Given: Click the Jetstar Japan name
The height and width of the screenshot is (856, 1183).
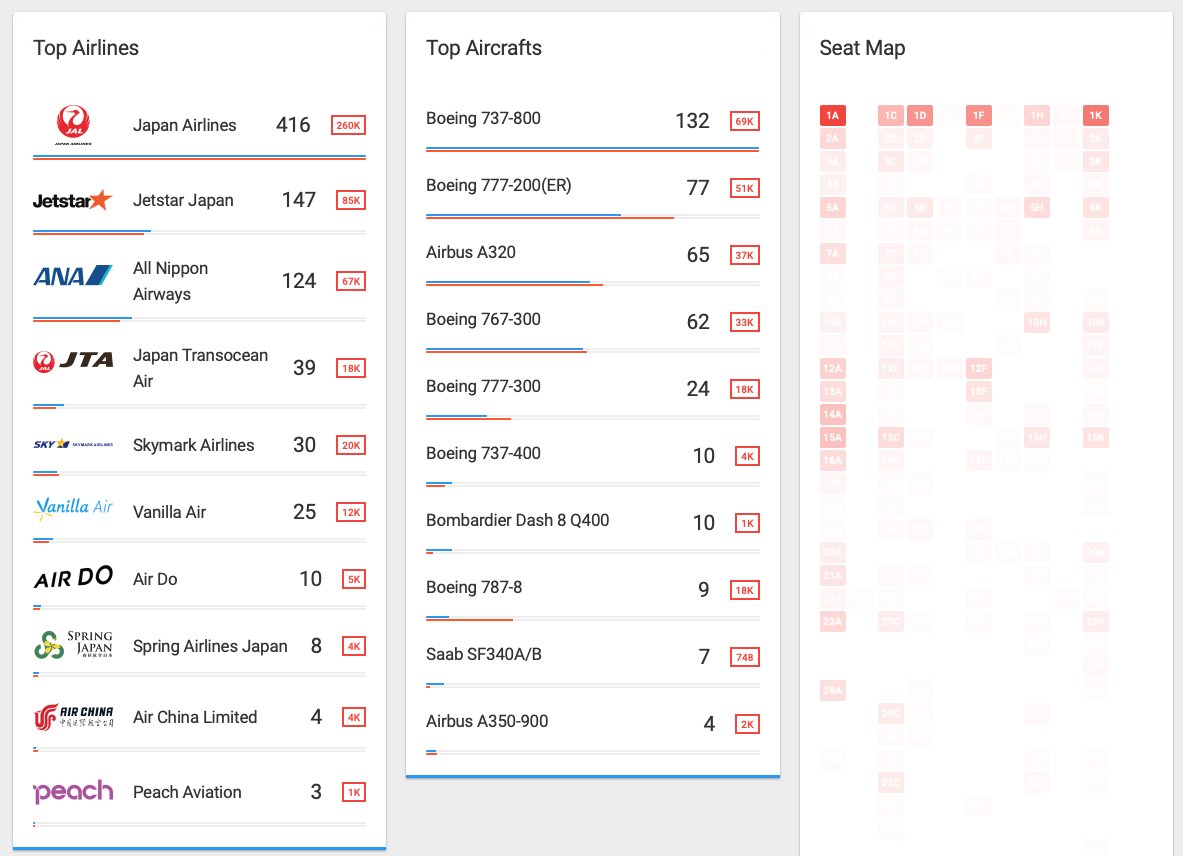Looking at the screenshot, I should point(183,200).
